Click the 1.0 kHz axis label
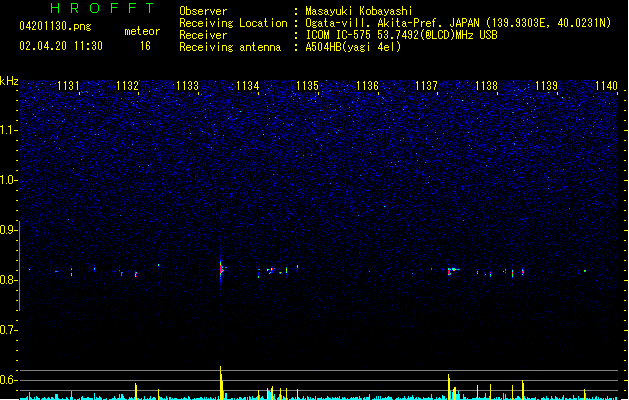The image size is (629, 400). click(8, 180)
